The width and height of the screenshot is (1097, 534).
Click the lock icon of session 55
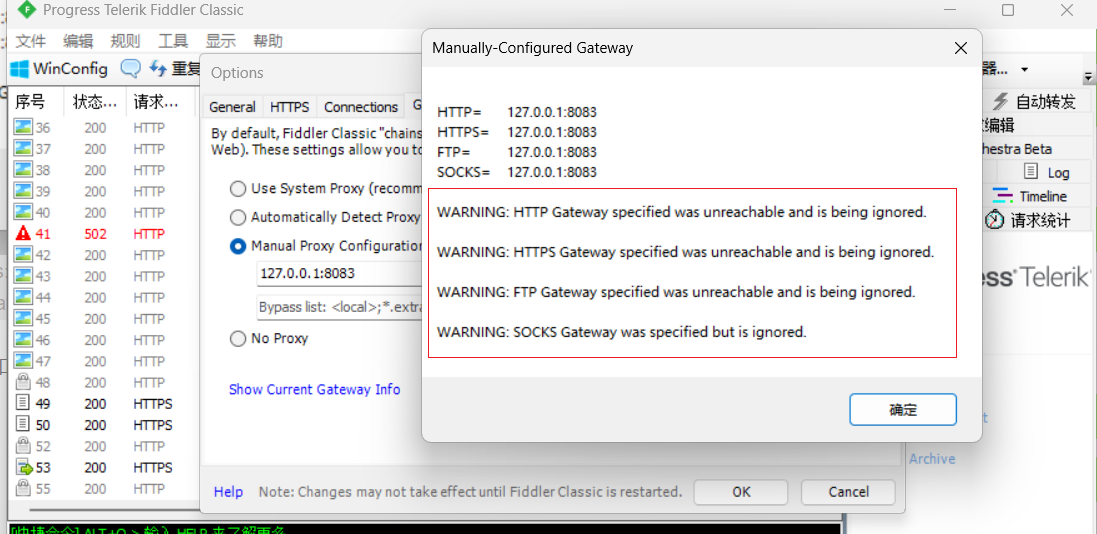click(x=24, y=489)
